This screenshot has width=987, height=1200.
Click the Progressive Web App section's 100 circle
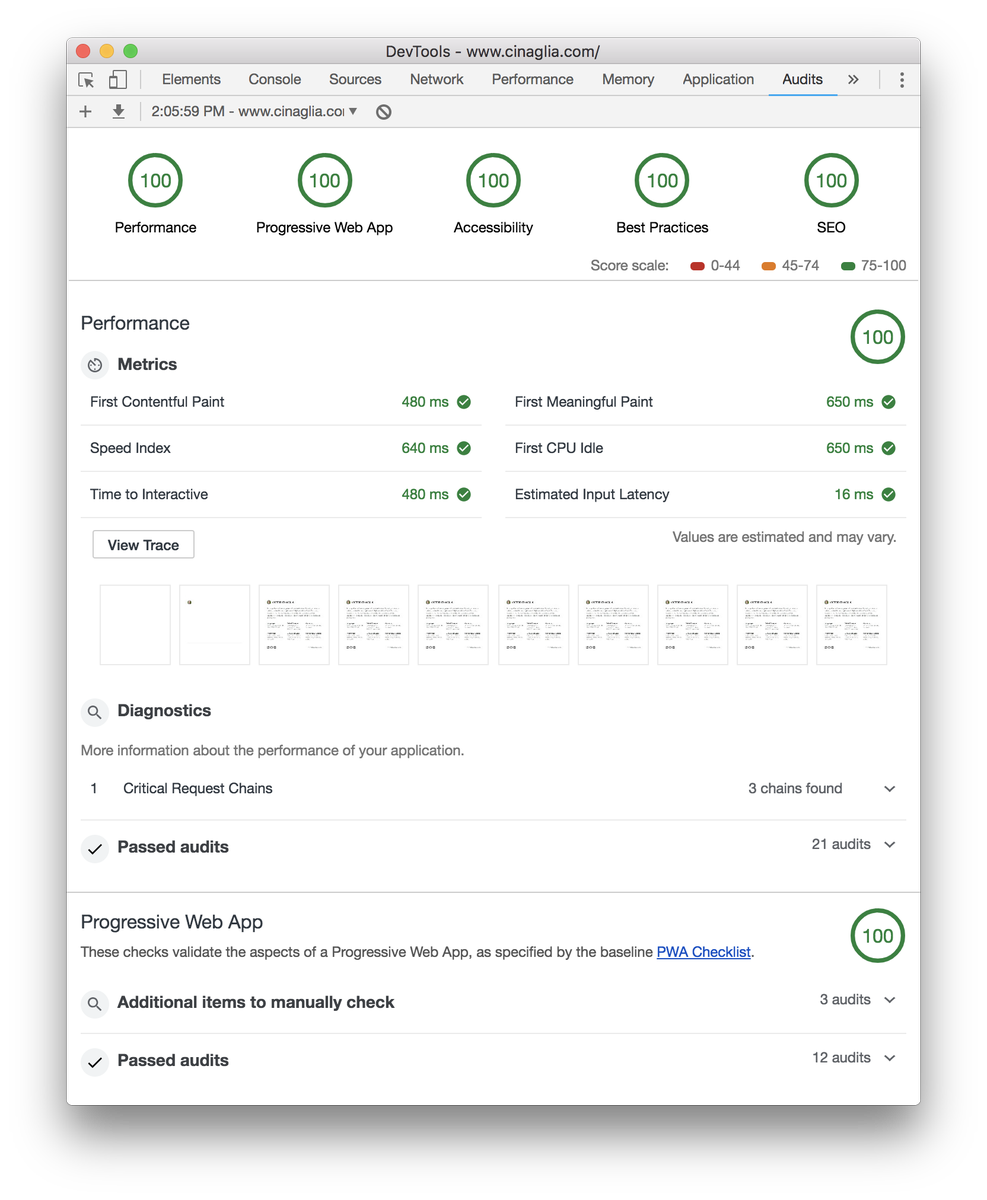tap(878, 936)
